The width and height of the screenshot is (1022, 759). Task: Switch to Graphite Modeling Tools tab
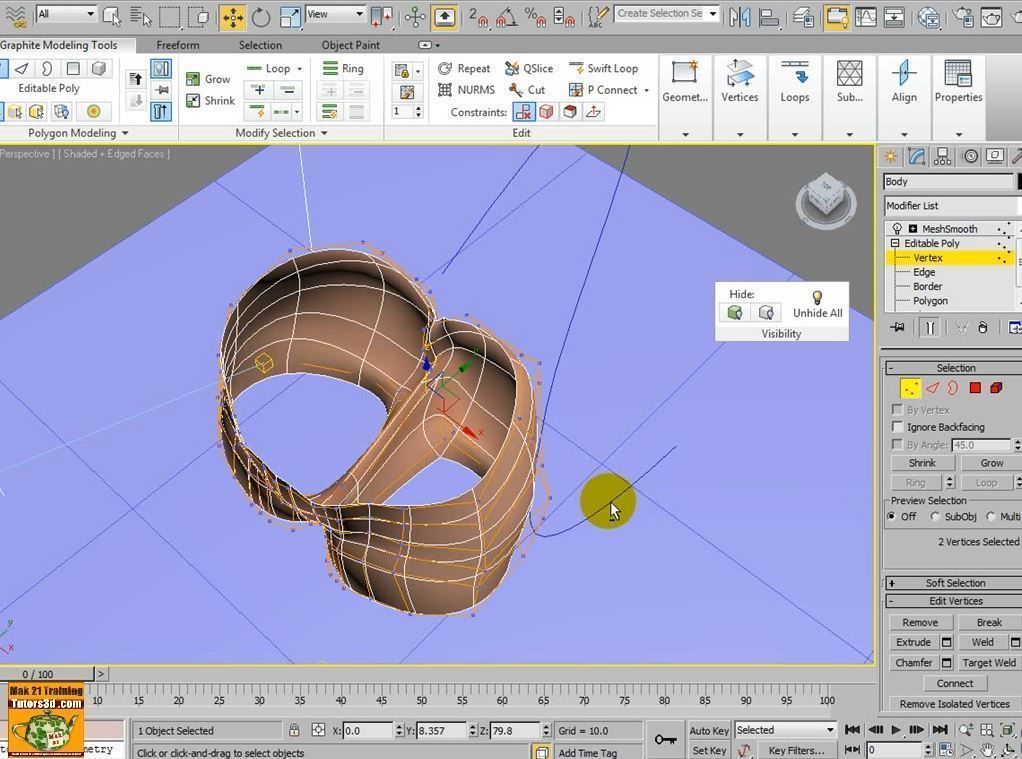[59, 45]
